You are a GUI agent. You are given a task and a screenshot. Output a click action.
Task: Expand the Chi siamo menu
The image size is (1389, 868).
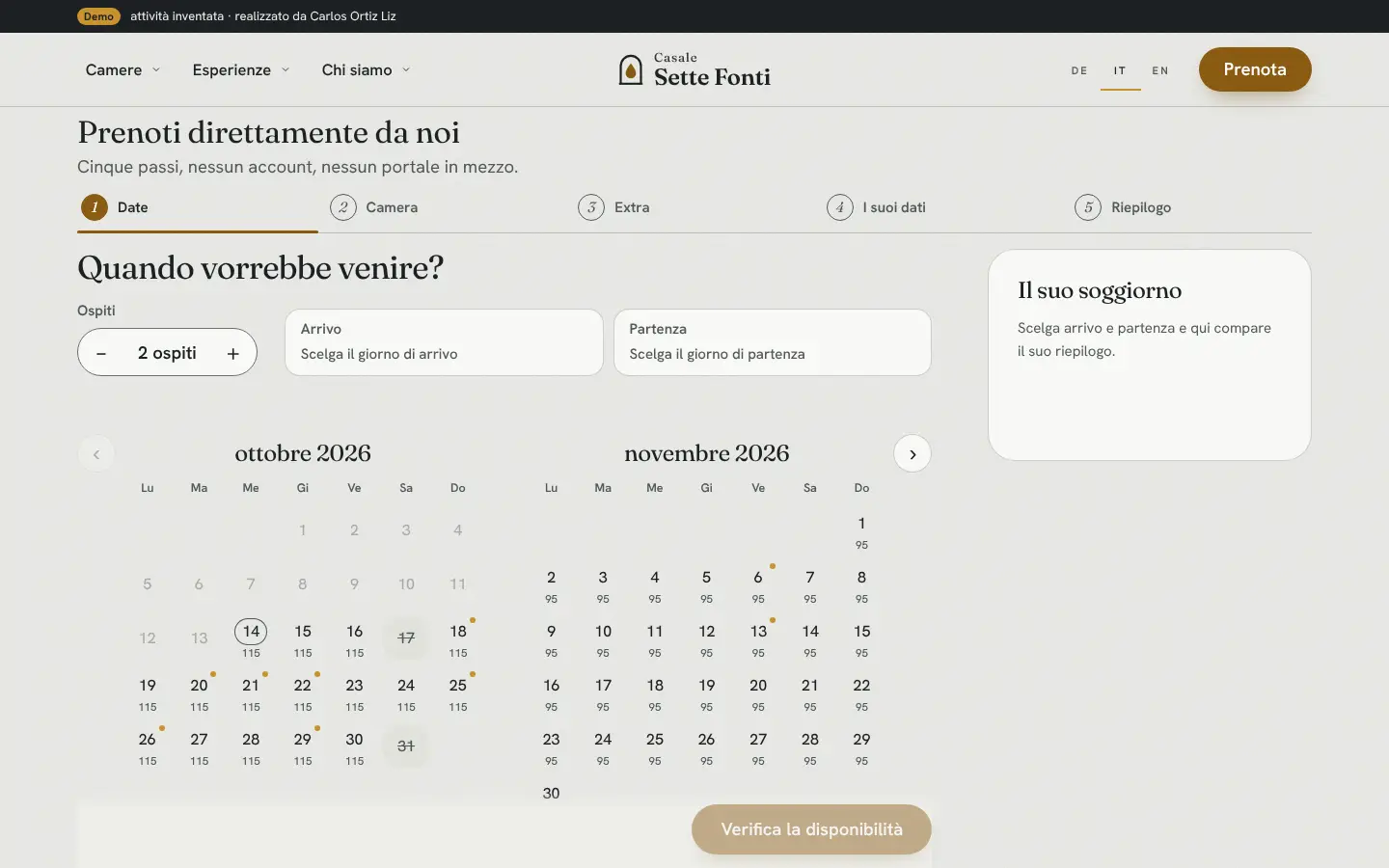tap(367, 69)
